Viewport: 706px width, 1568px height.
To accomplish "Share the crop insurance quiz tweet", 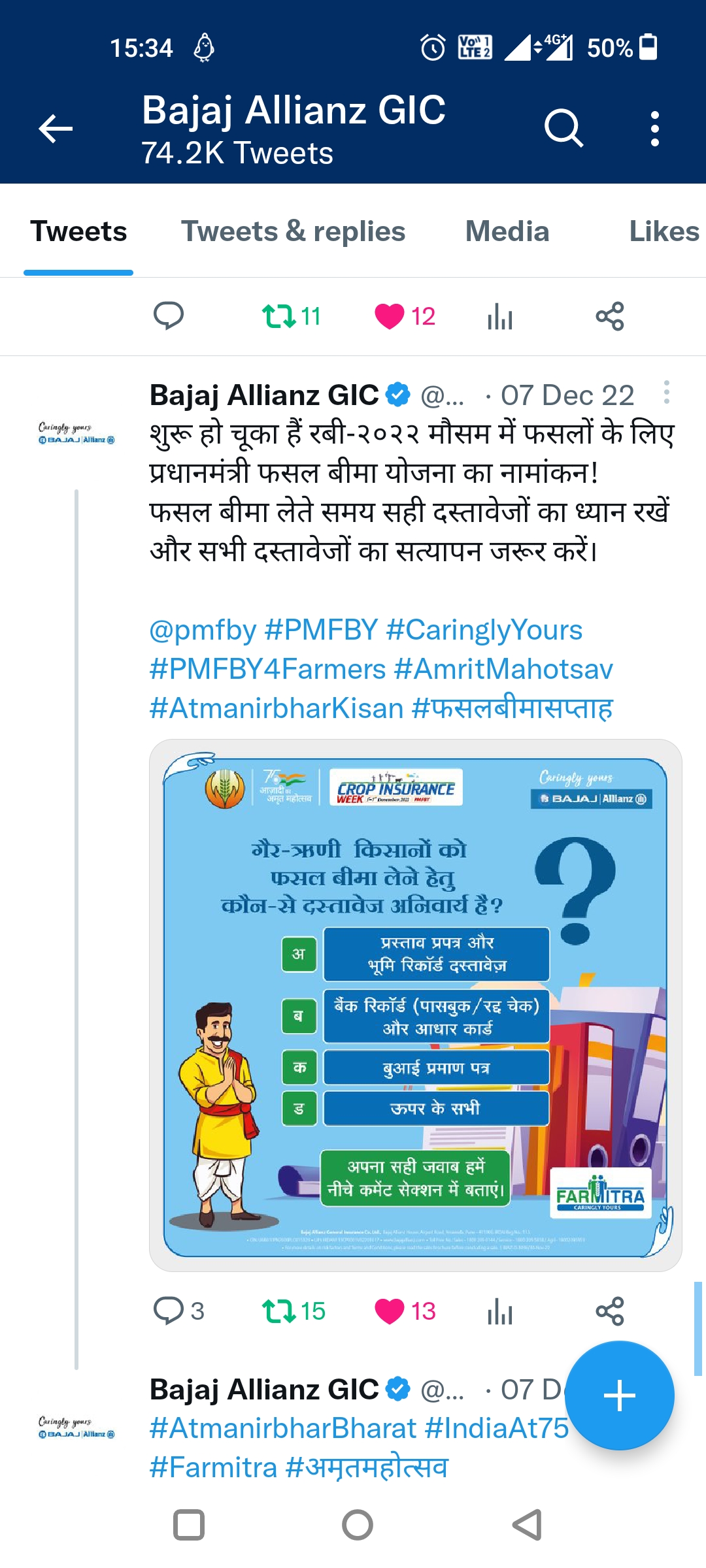I will (x=610, y=1311).
